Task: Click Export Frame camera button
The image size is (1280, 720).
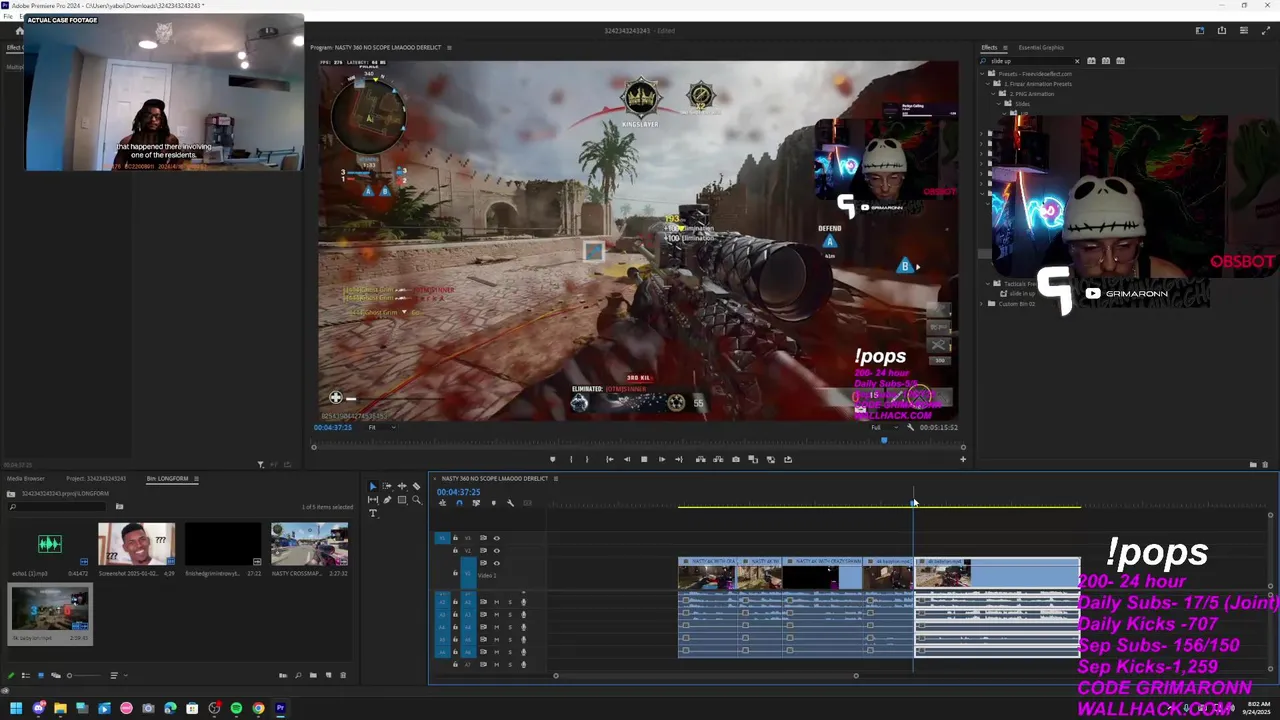Action: pyautogui.click(x=736, y=459)
